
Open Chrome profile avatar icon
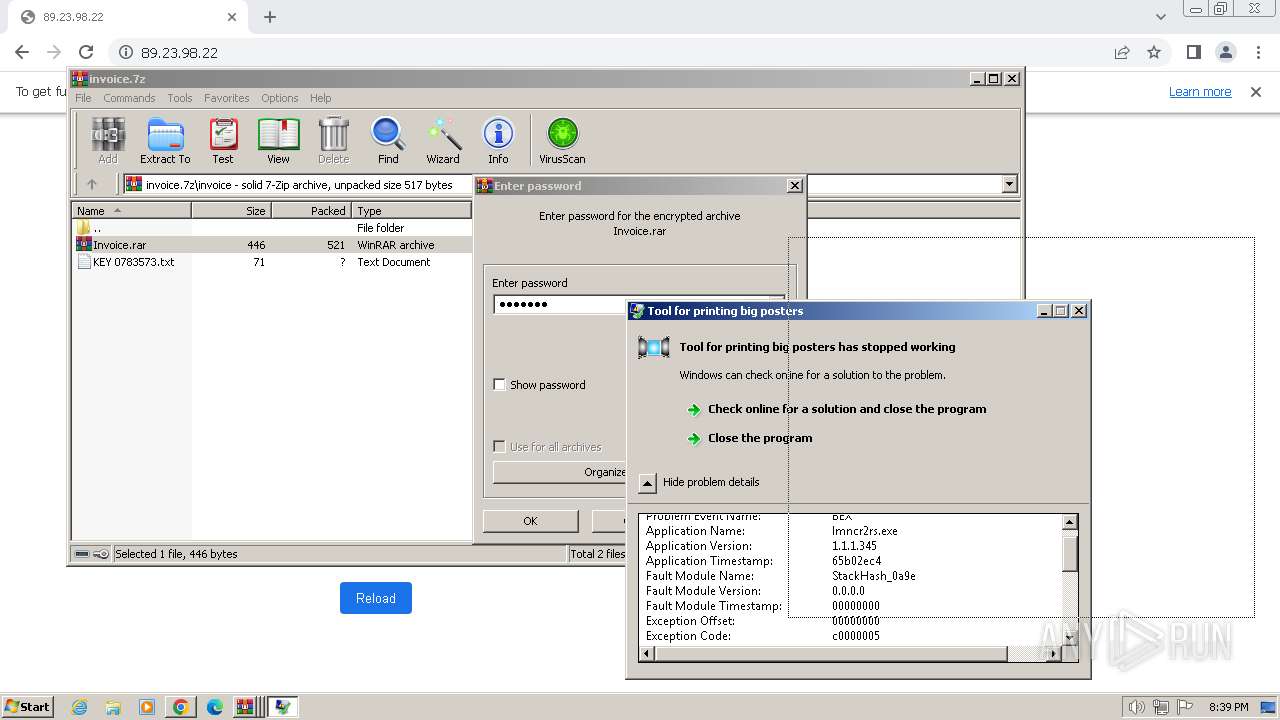click(x=1225, y=52)
